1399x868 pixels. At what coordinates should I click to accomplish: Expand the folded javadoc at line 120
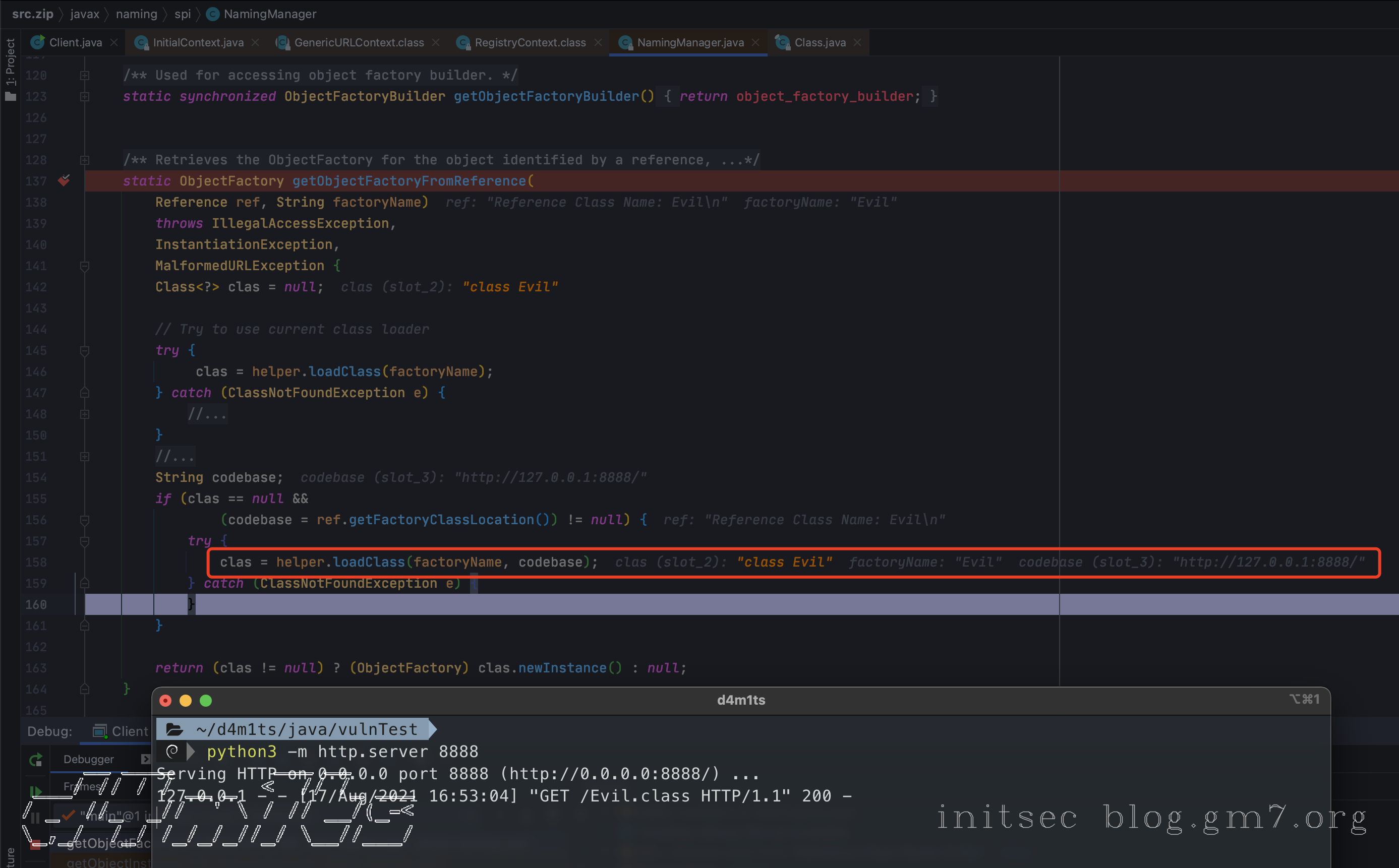(x=84, y=75)
